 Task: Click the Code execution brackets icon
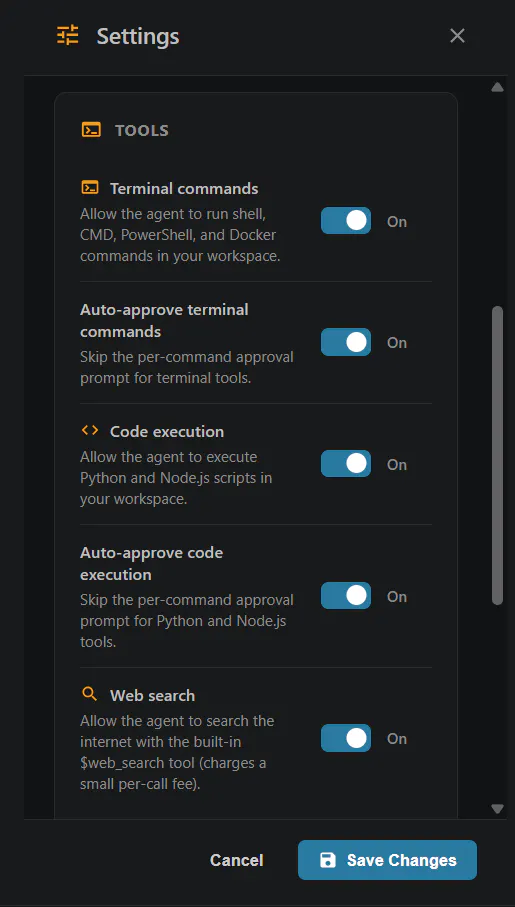[90, 430]
